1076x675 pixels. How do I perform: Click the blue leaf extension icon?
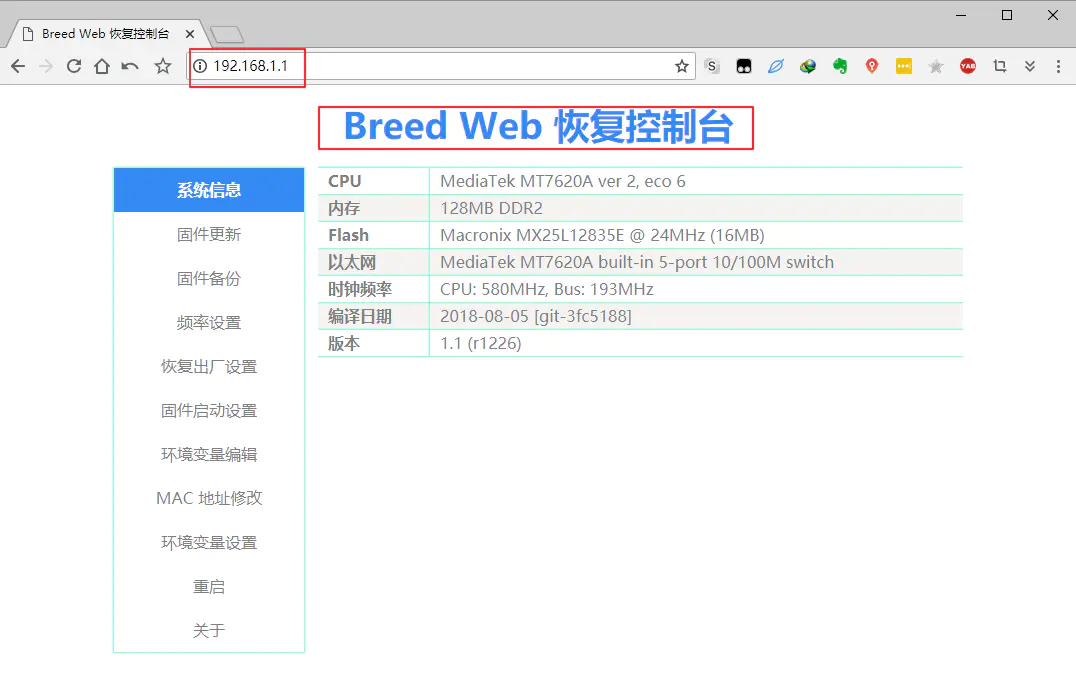click(x=775, y=66)
